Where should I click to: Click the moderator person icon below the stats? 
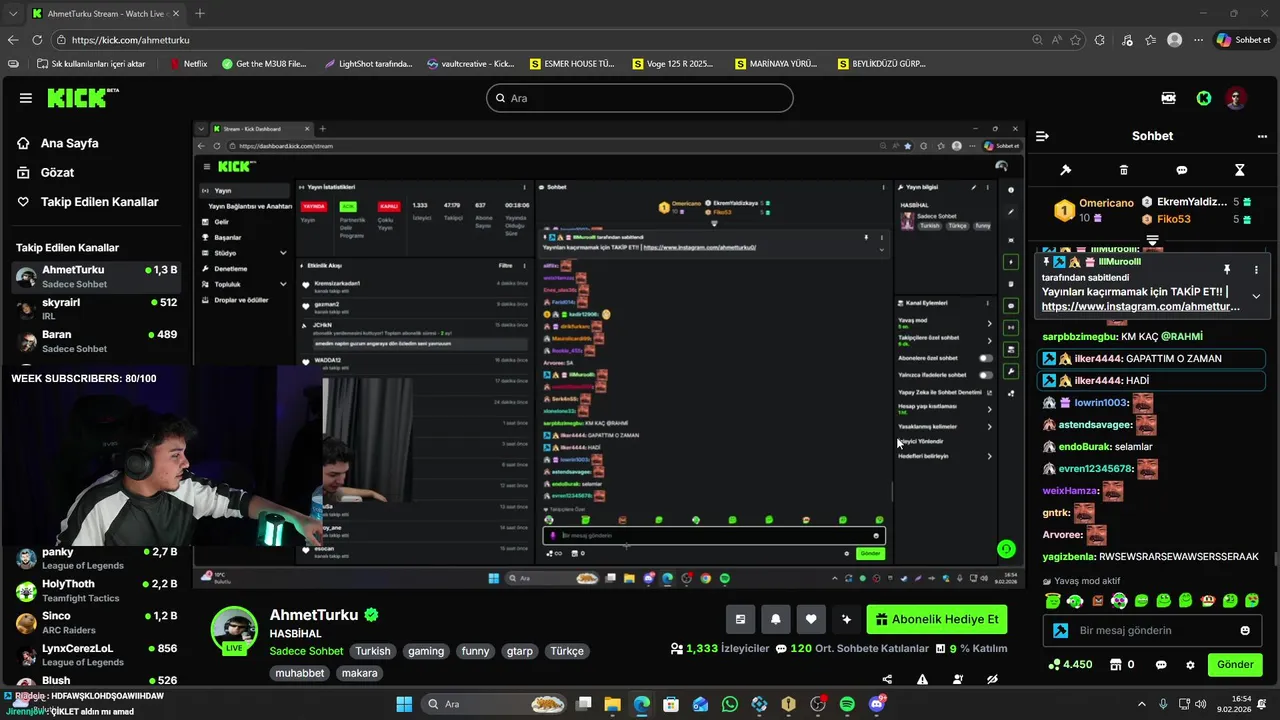(x=958, y=679)
